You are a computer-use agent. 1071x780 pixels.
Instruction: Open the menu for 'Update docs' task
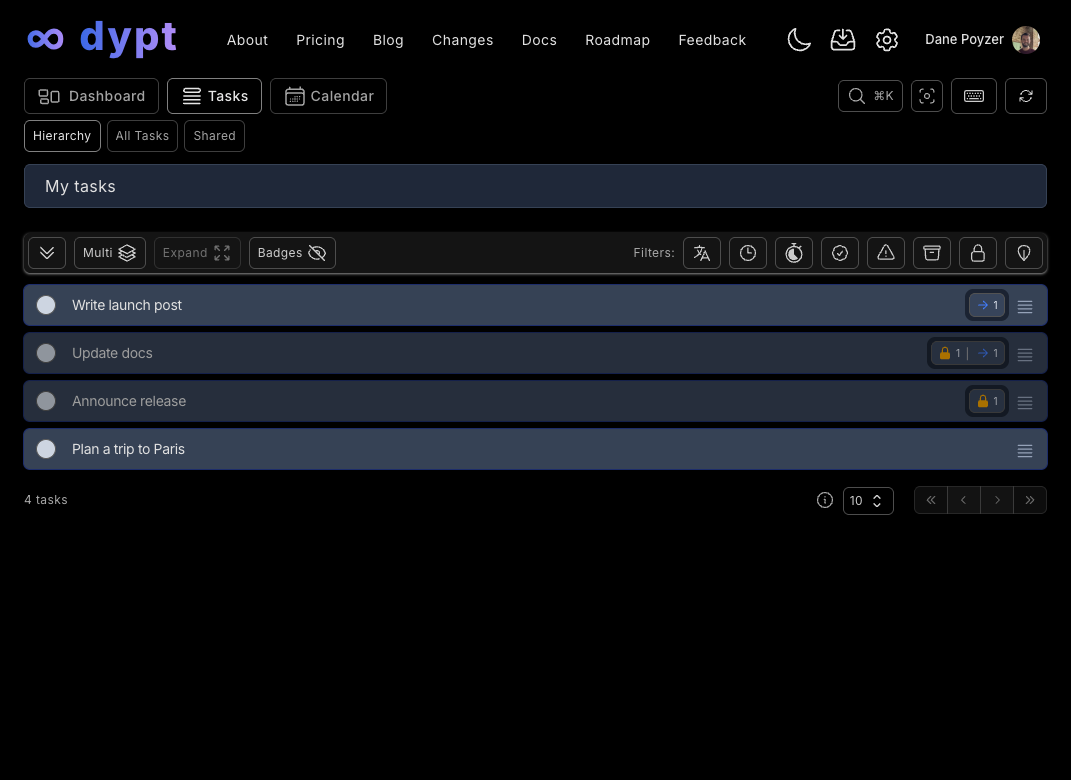[x=1025, y=354]
